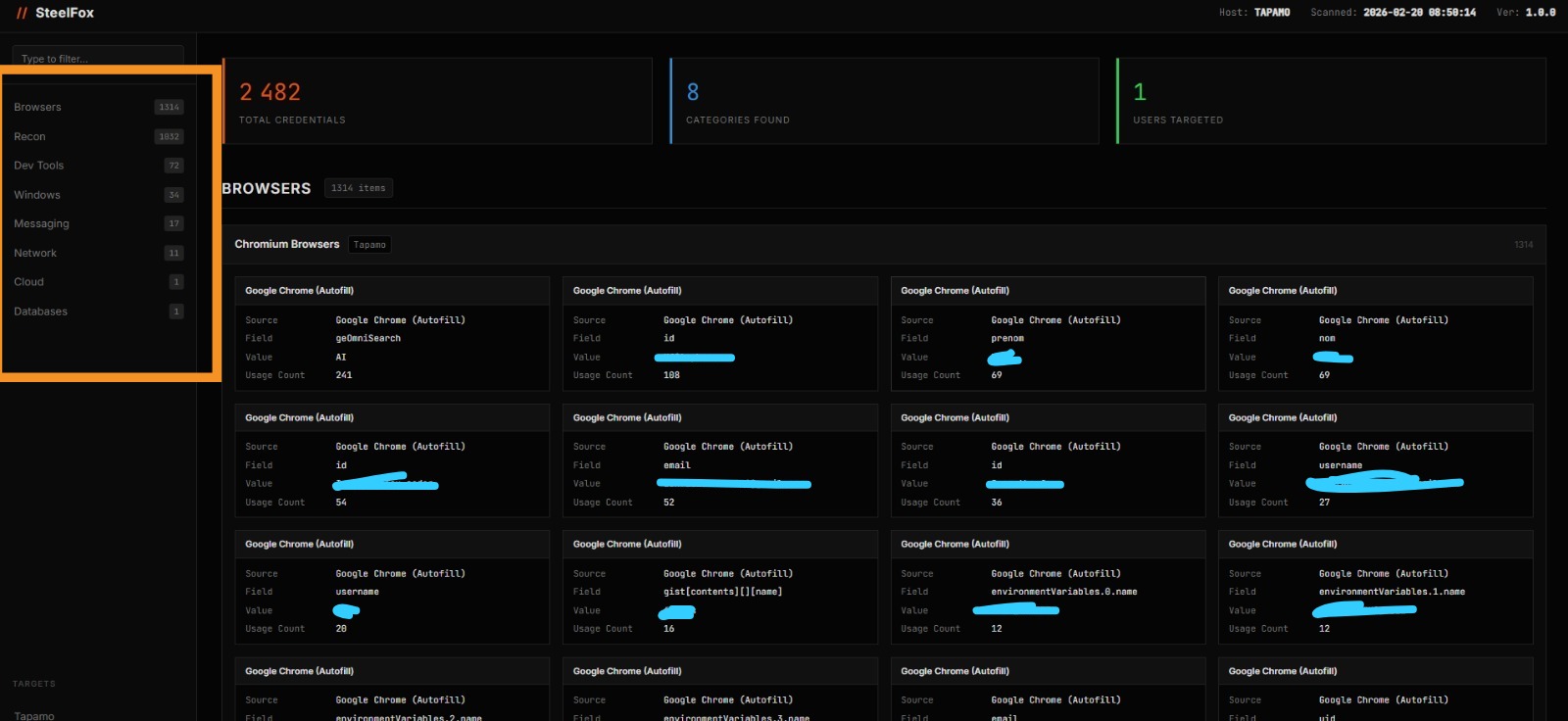This screenshot has height=721, width=1568.
Task: Click the gist[contents][][name] autofill card
Action: pyautogui.click(x=719, y=588)
